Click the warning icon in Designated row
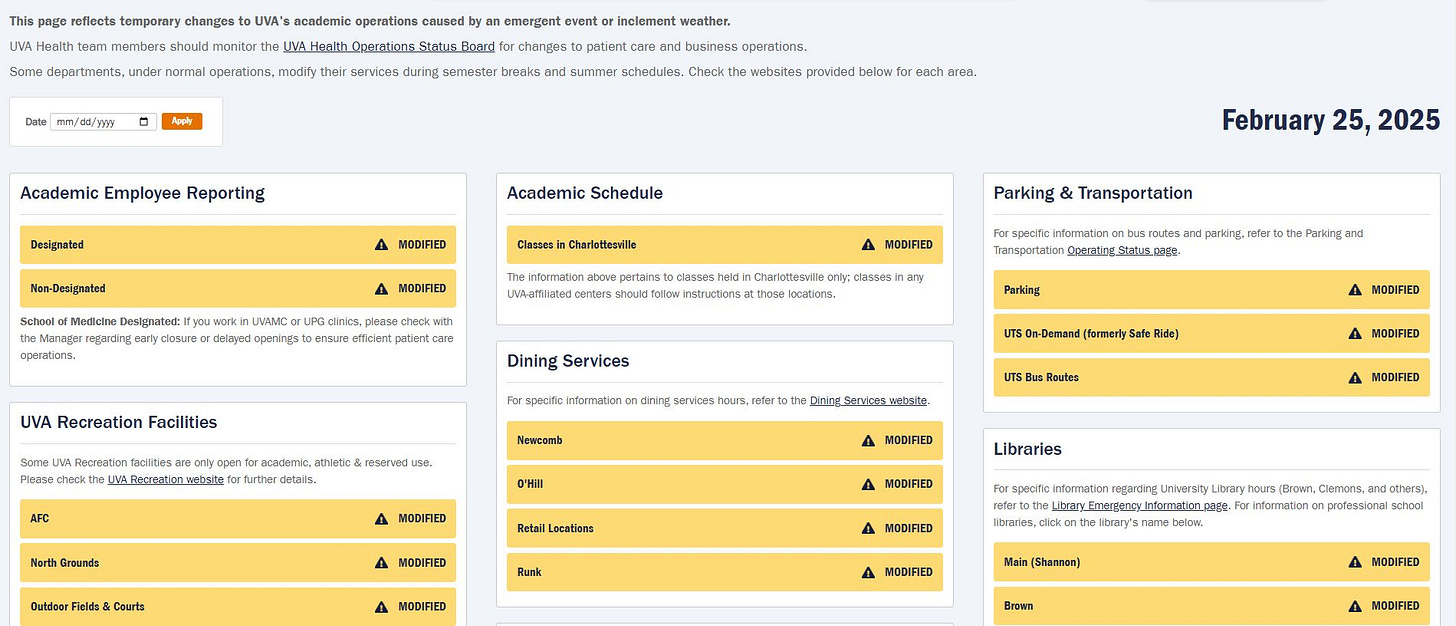 pyautogui.click(x=381, y=244)
